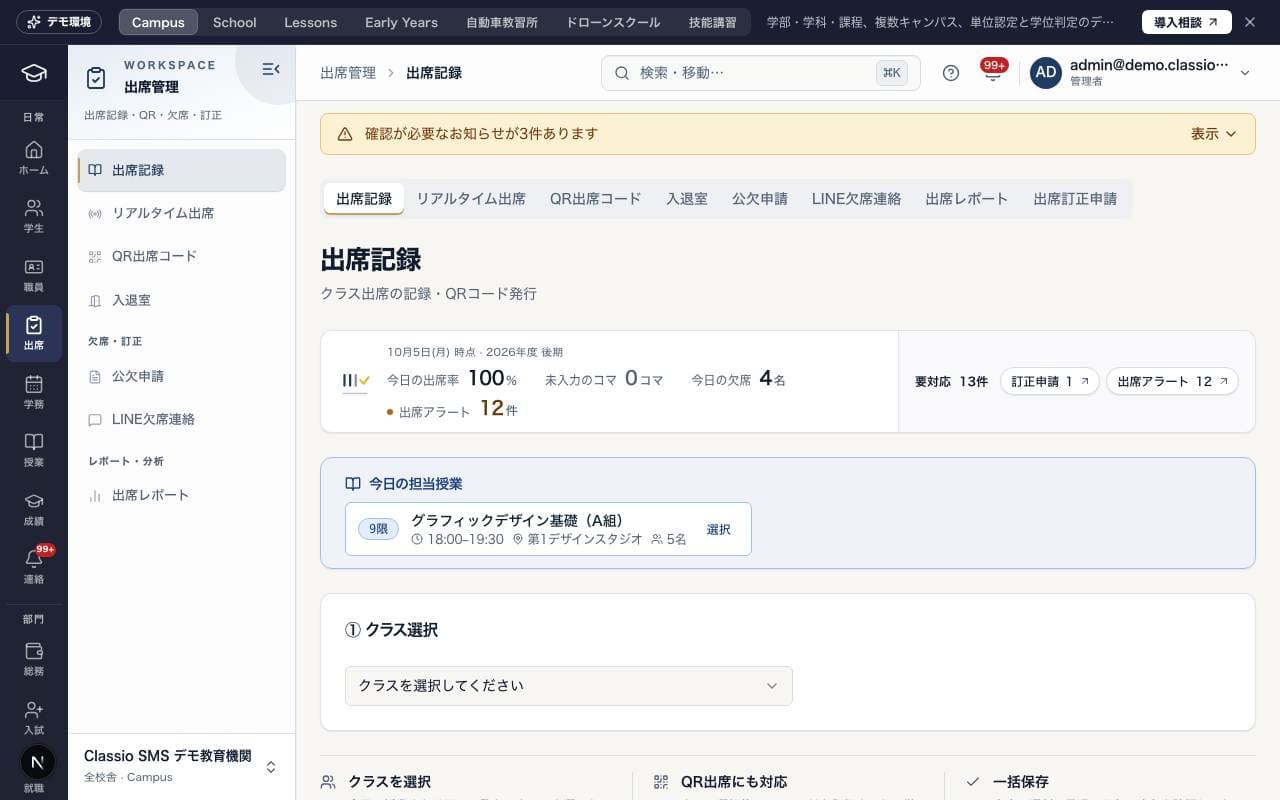Open the 出席訂正申請 tab

tap(1075, 199)
